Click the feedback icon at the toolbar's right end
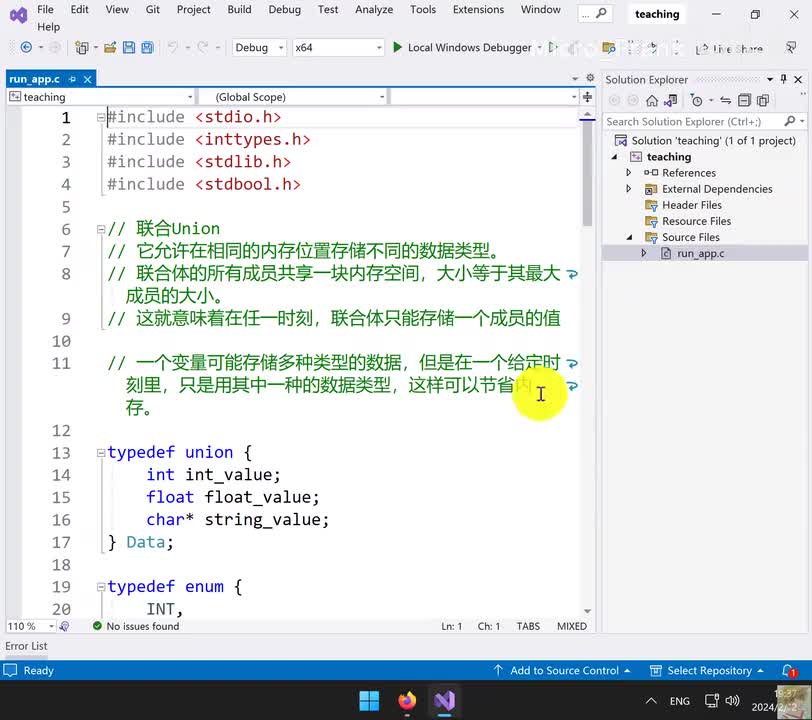Viewport: 812px width, 720px height. tap(791, 48)
